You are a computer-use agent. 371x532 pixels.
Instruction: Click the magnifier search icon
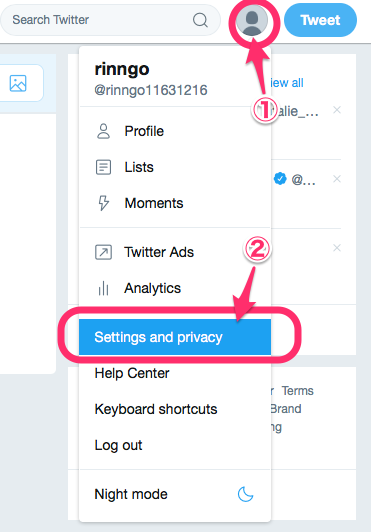click(x=200, y=20)
